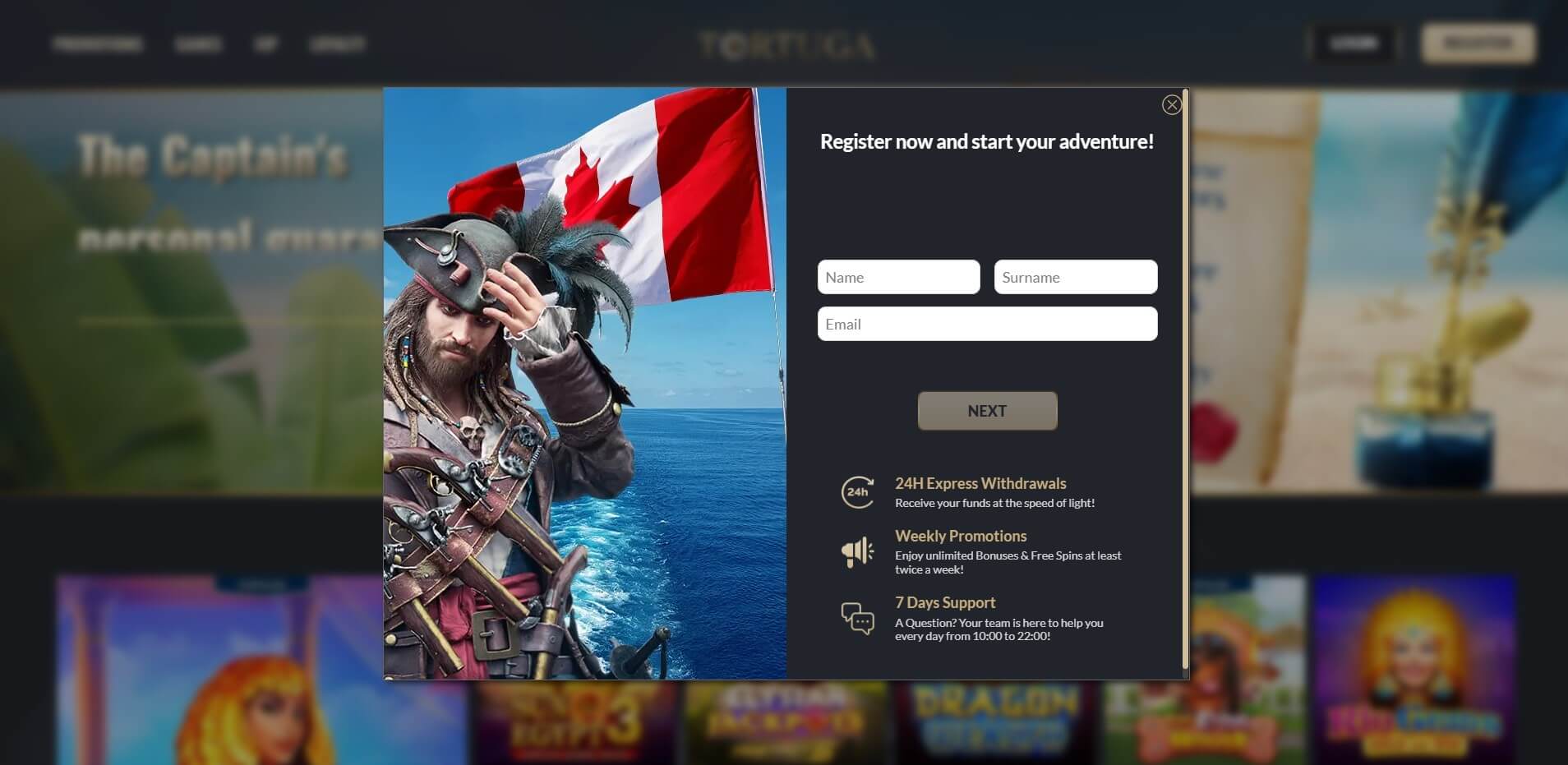The height and width of the screenshot is (765, 1568).
Task: Click the blurred Tortuga logo in header
Action: [786, 45]
